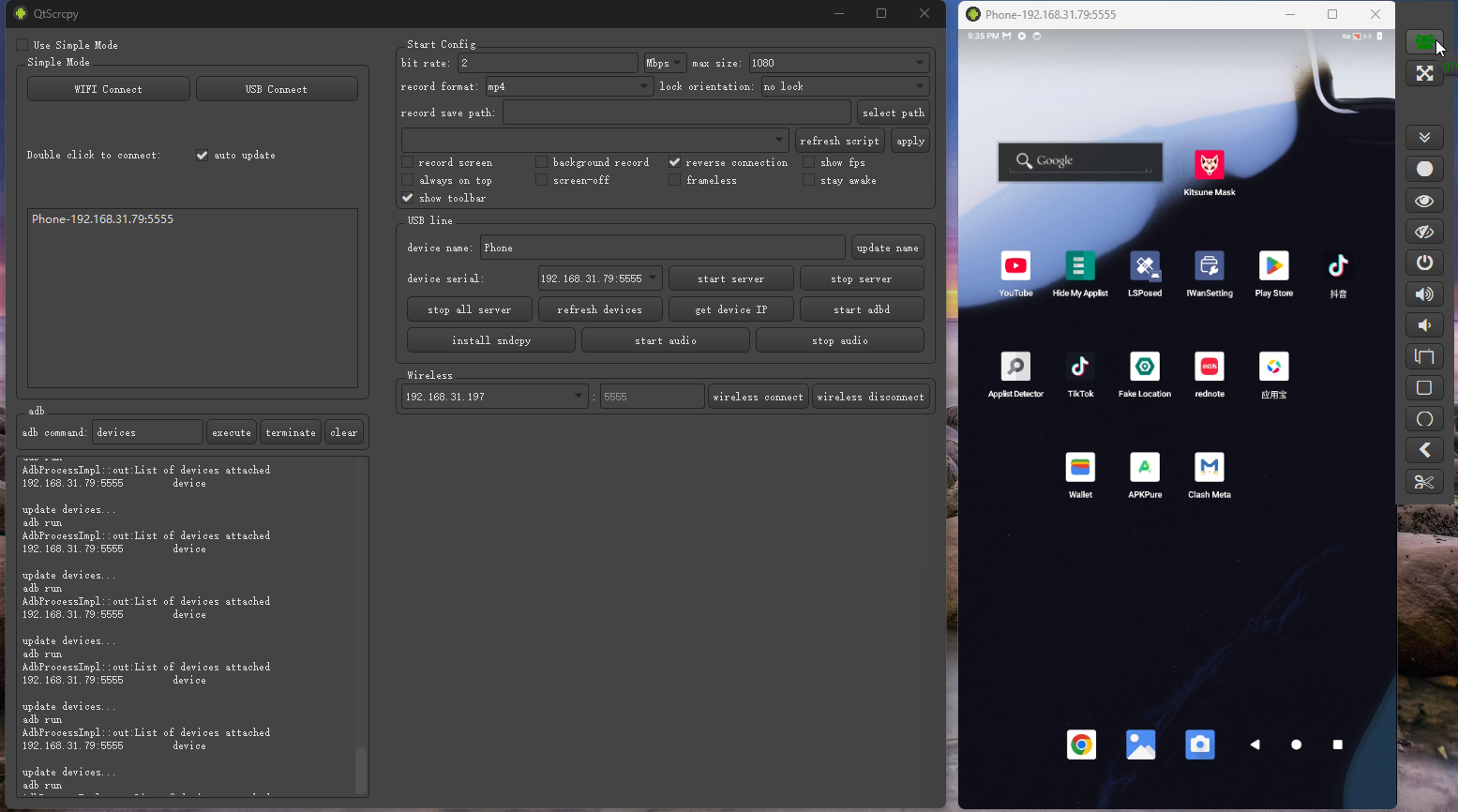This screenshot has height=812, width=1458.
Task: Enable Use Simple Mode checkbox
Action: click(x=23, y=45)
